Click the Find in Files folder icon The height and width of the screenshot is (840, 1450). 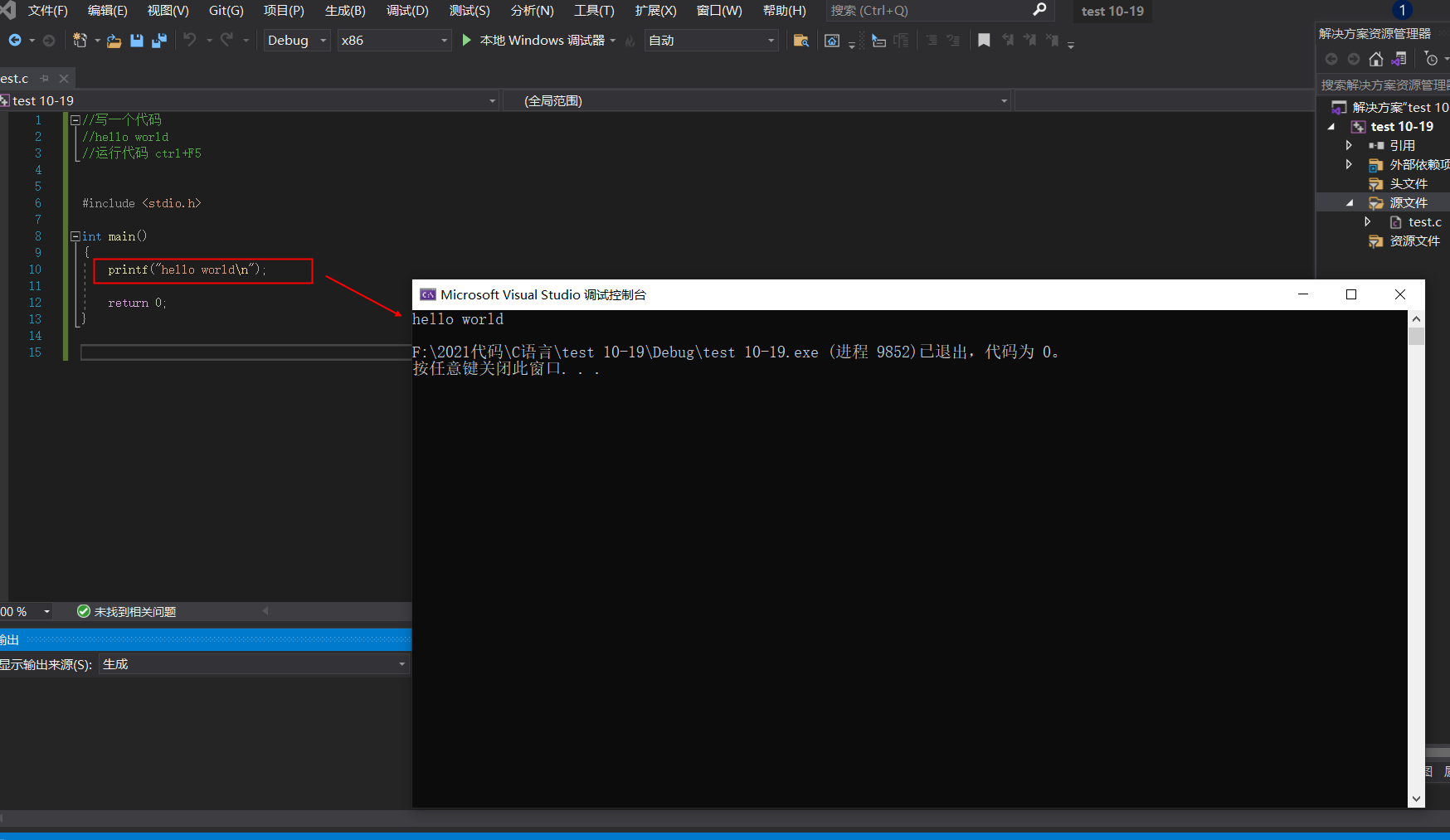(800, 40)
